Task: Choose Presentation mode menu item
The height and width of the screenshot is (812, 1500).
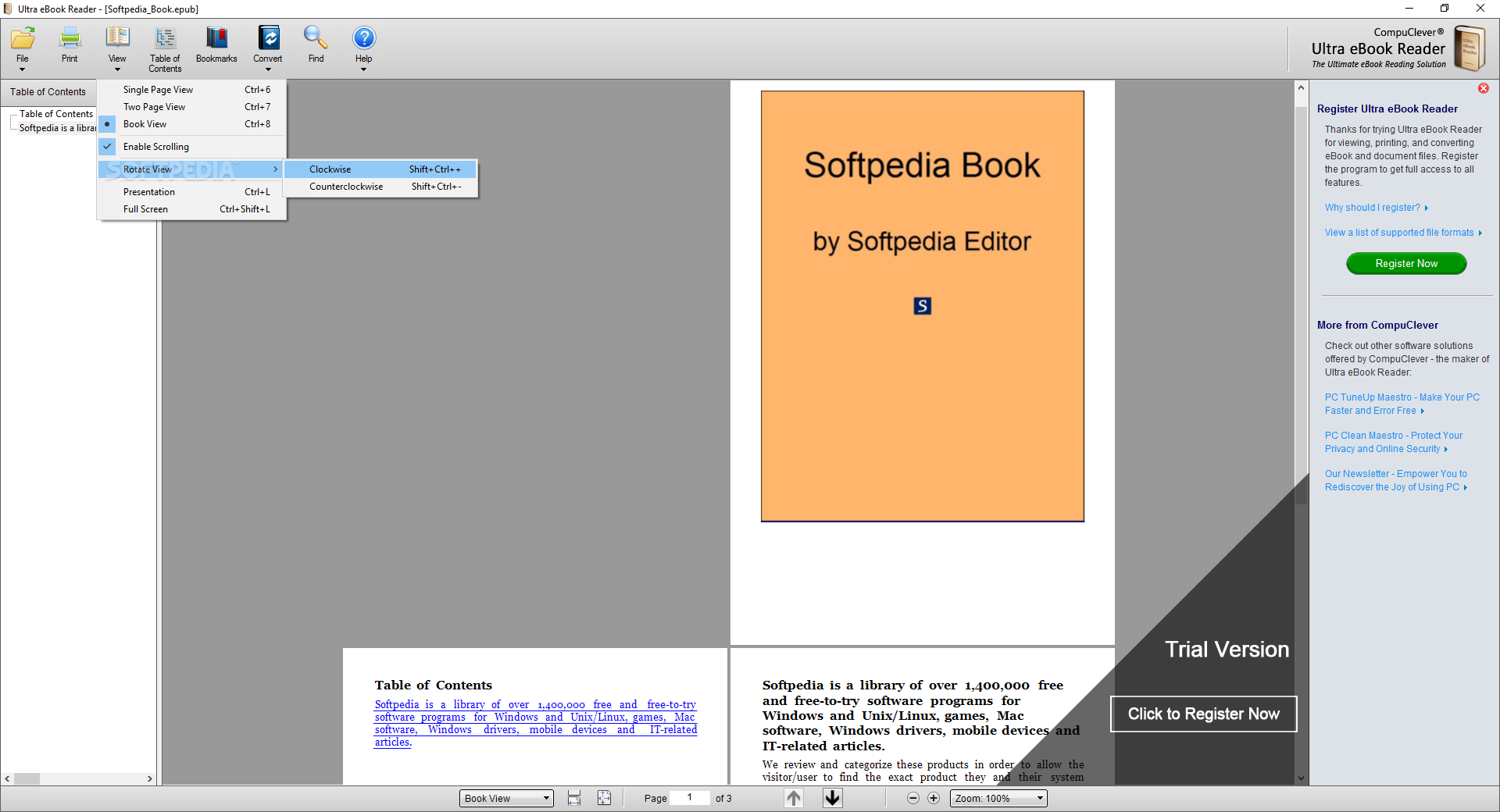Action: pos(192,192)
